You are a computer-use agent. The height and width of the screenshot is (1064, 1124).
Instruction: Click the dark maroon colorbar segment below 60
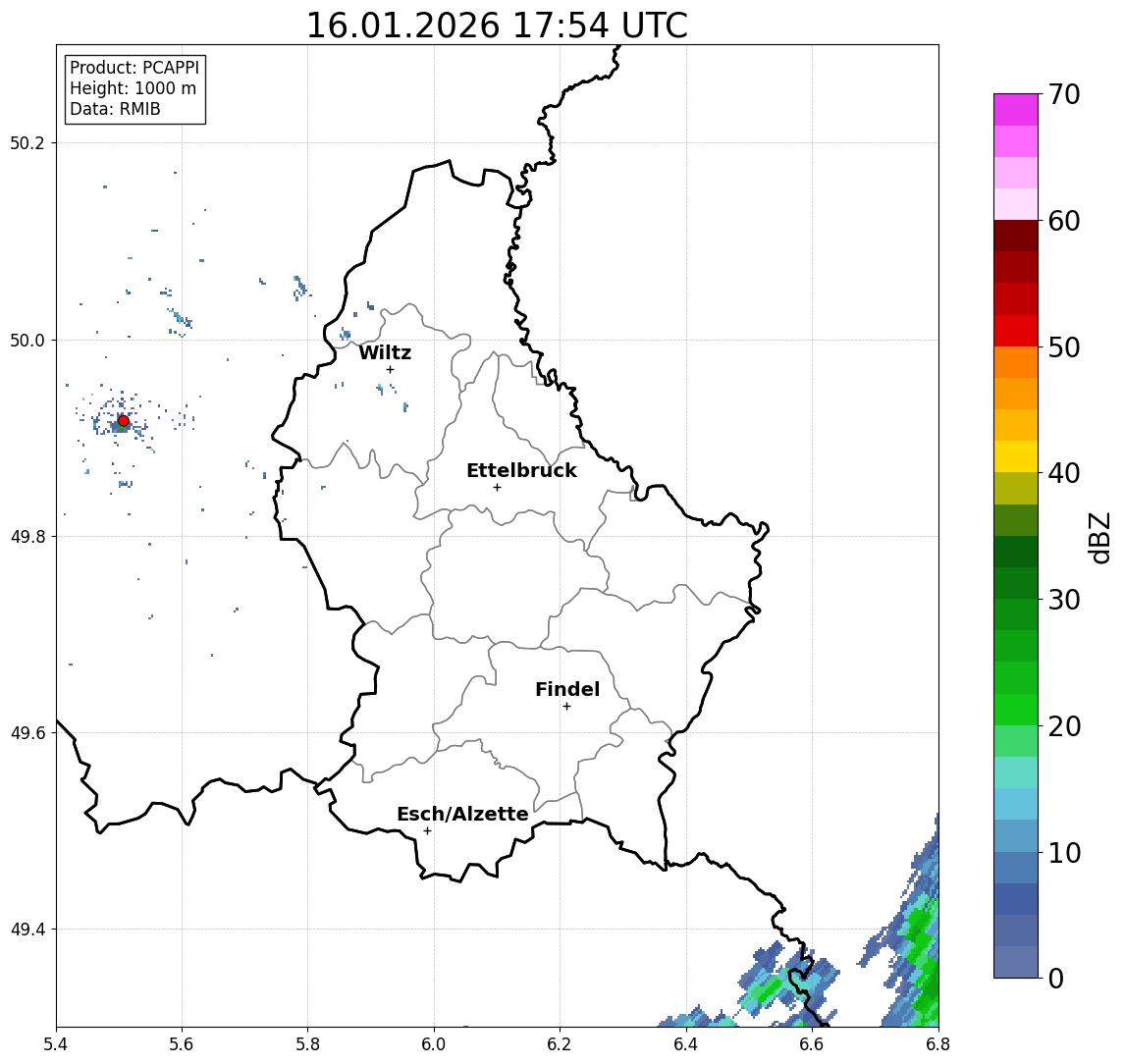pyautogui.click(x=1016, y=236)
